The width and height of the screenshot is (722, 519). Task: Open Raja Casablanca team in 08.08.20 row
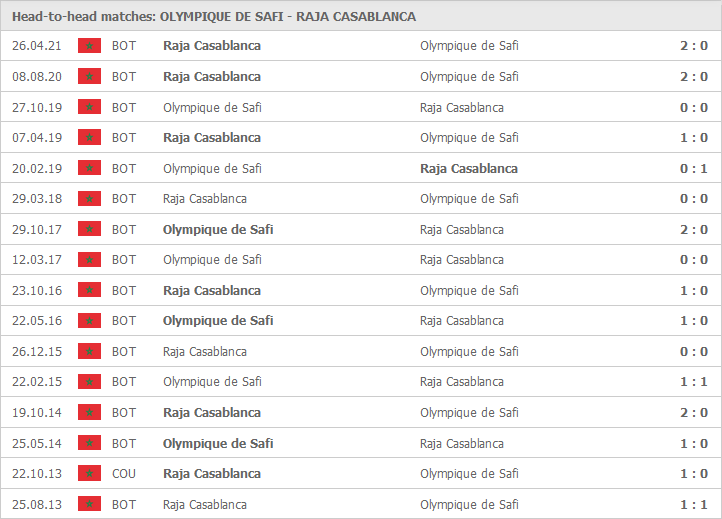coord(212,76)
